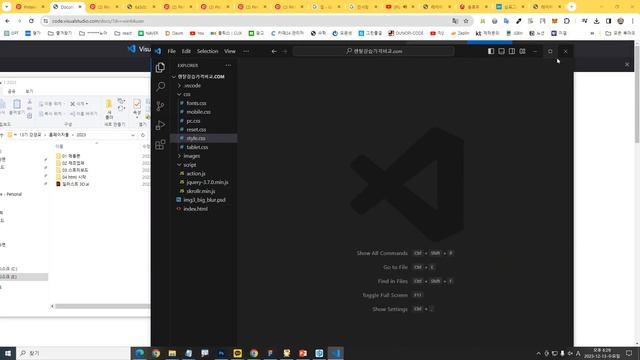
Task: Open the Windows Start menu
Action: click(8, 353)
